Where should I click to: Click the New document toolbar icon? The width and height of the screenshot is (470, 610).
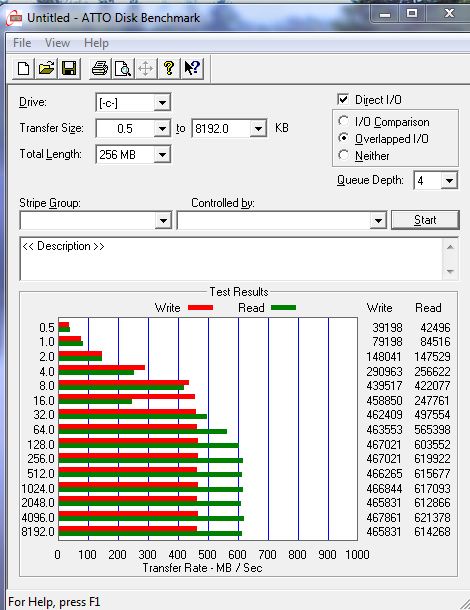pyautogui.click(x=23, y=69)
